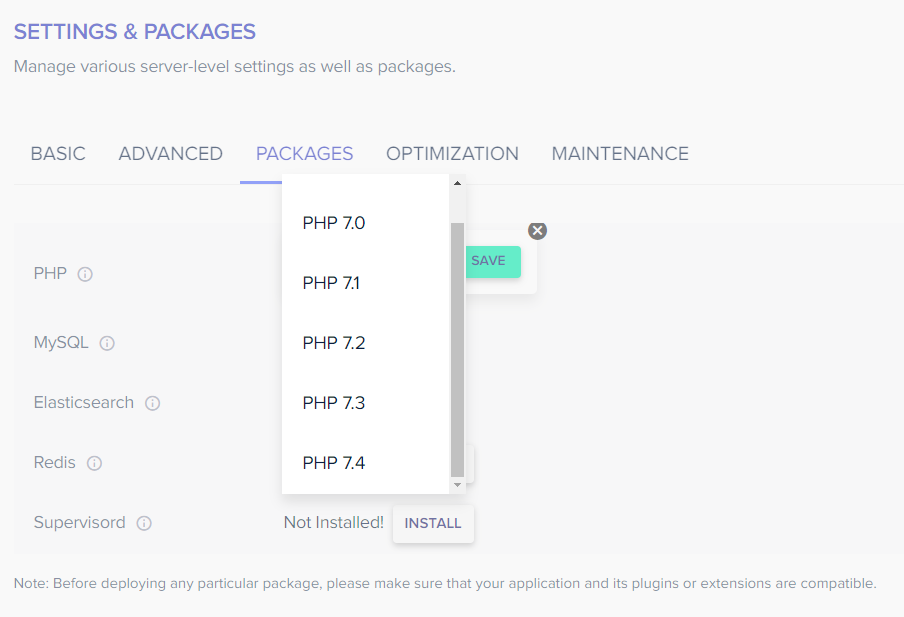The image size is (904, 617).
Task: Open the MAINTENANCE tab
Action: point(620,154)
